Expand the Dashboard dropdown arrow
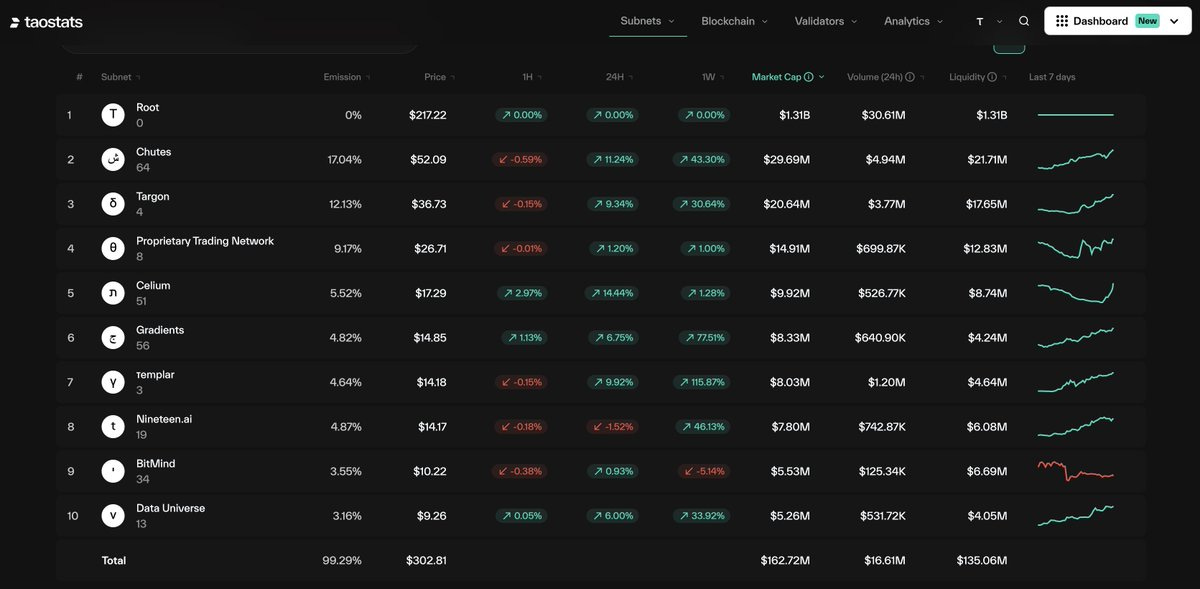Image resolution: width=1200 pixels, height=589 pixels. [x=1172, y=21]
